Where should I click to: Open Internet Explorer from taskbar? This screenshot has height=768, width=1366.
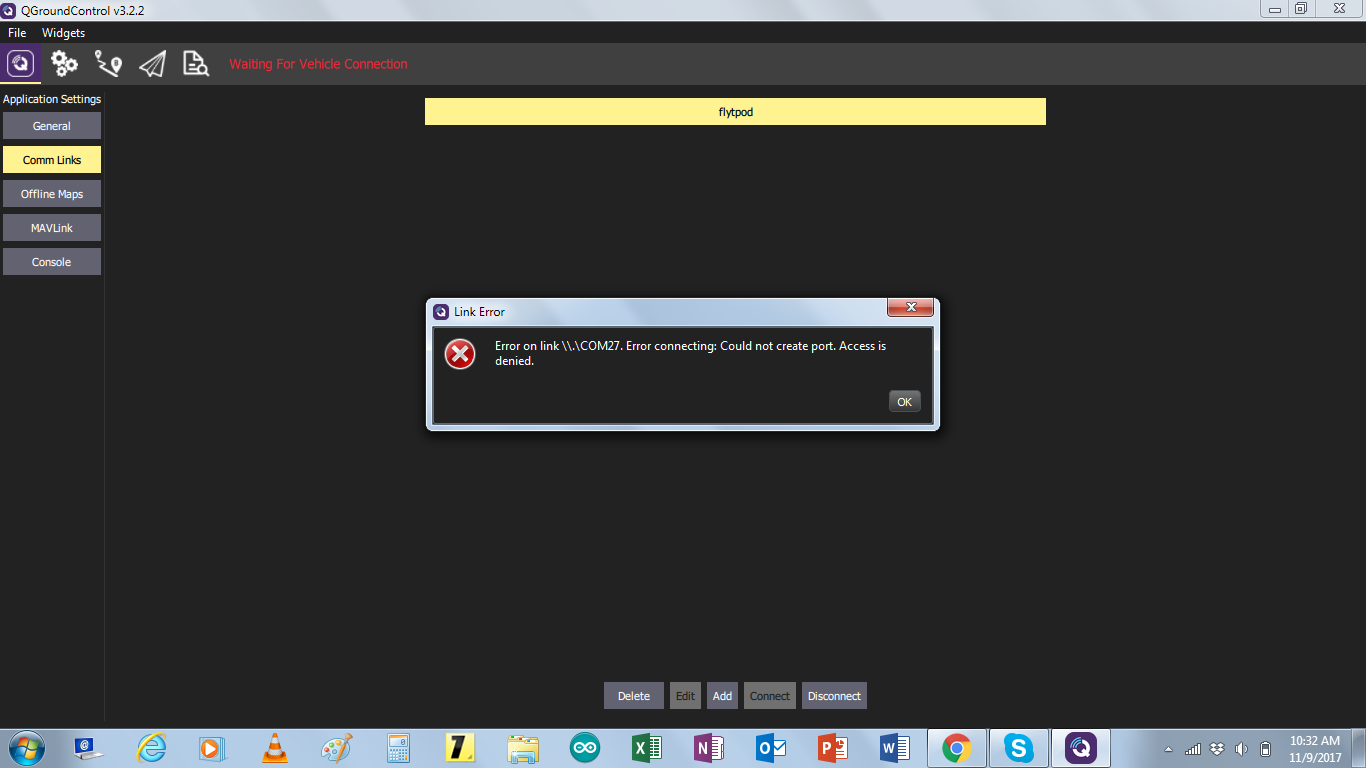click(x=151, y=748)
